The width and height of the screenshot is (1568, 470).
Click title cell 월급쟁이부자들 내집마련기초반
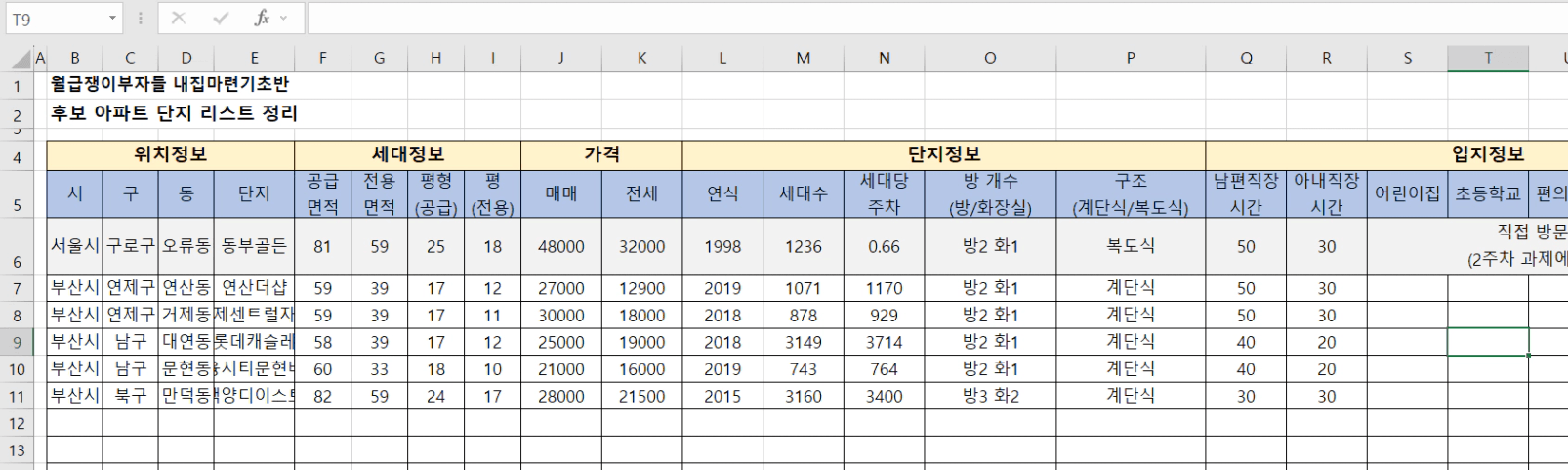tap(170, 85)
